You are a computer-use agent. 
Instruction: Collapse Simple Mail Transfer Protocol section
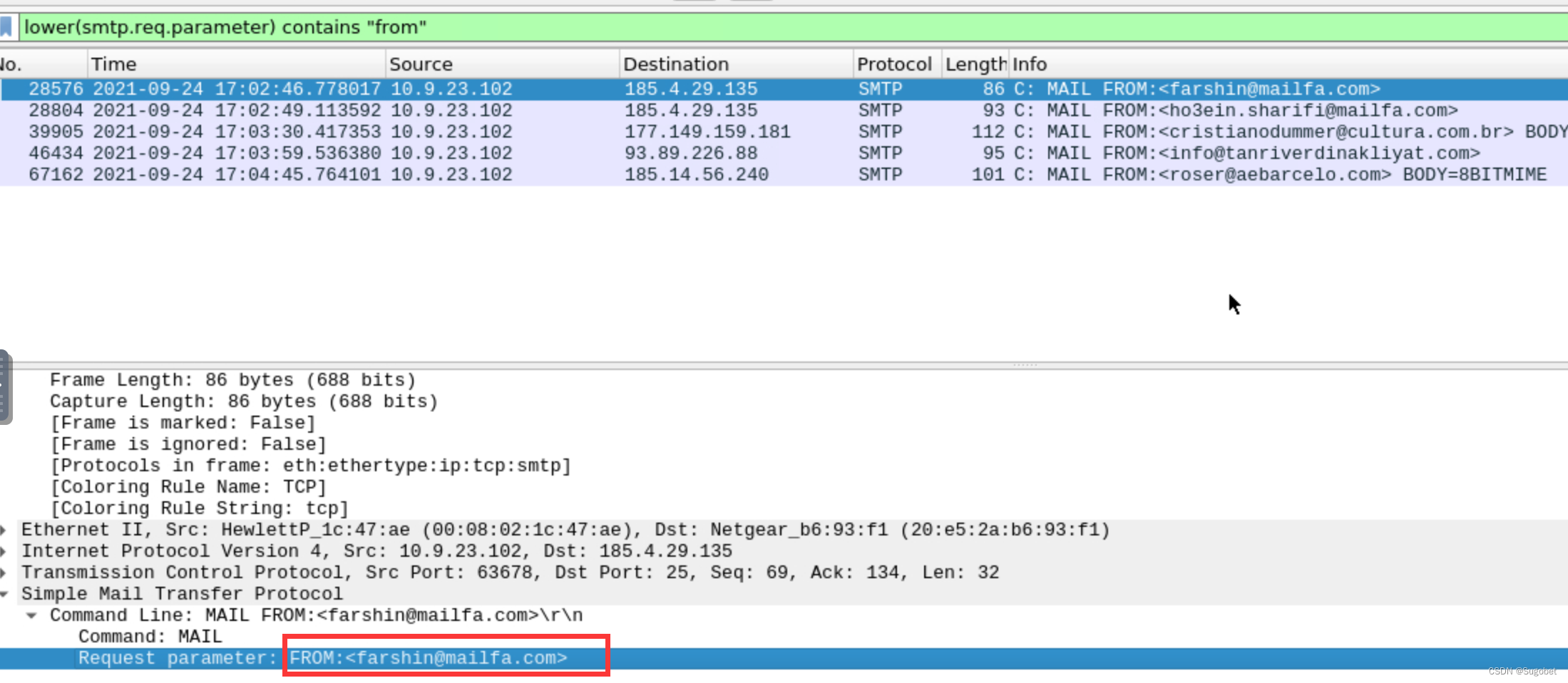[4, 594]
